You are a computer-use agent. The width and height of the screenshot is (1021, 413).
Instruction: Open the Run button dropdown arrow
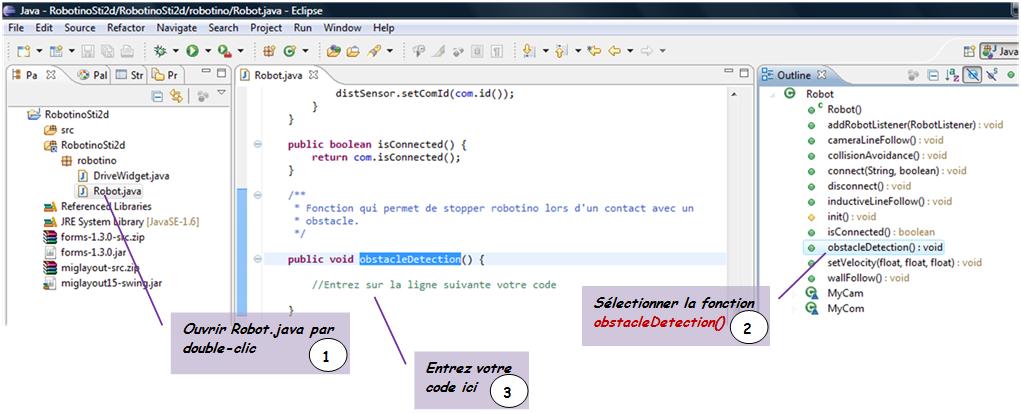(206, 51)
